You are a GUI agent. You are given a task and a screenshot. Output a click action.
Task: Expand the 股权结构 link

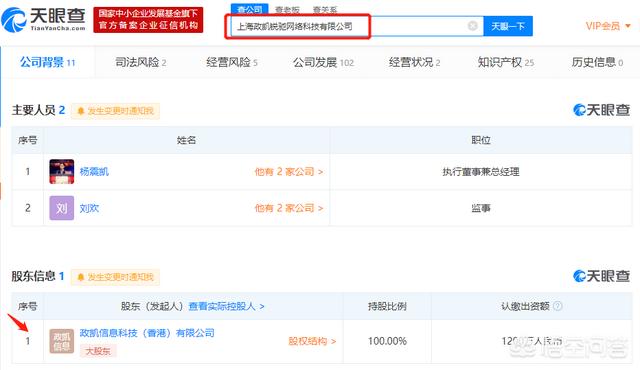pyautogui.click(x=312, y=341)
